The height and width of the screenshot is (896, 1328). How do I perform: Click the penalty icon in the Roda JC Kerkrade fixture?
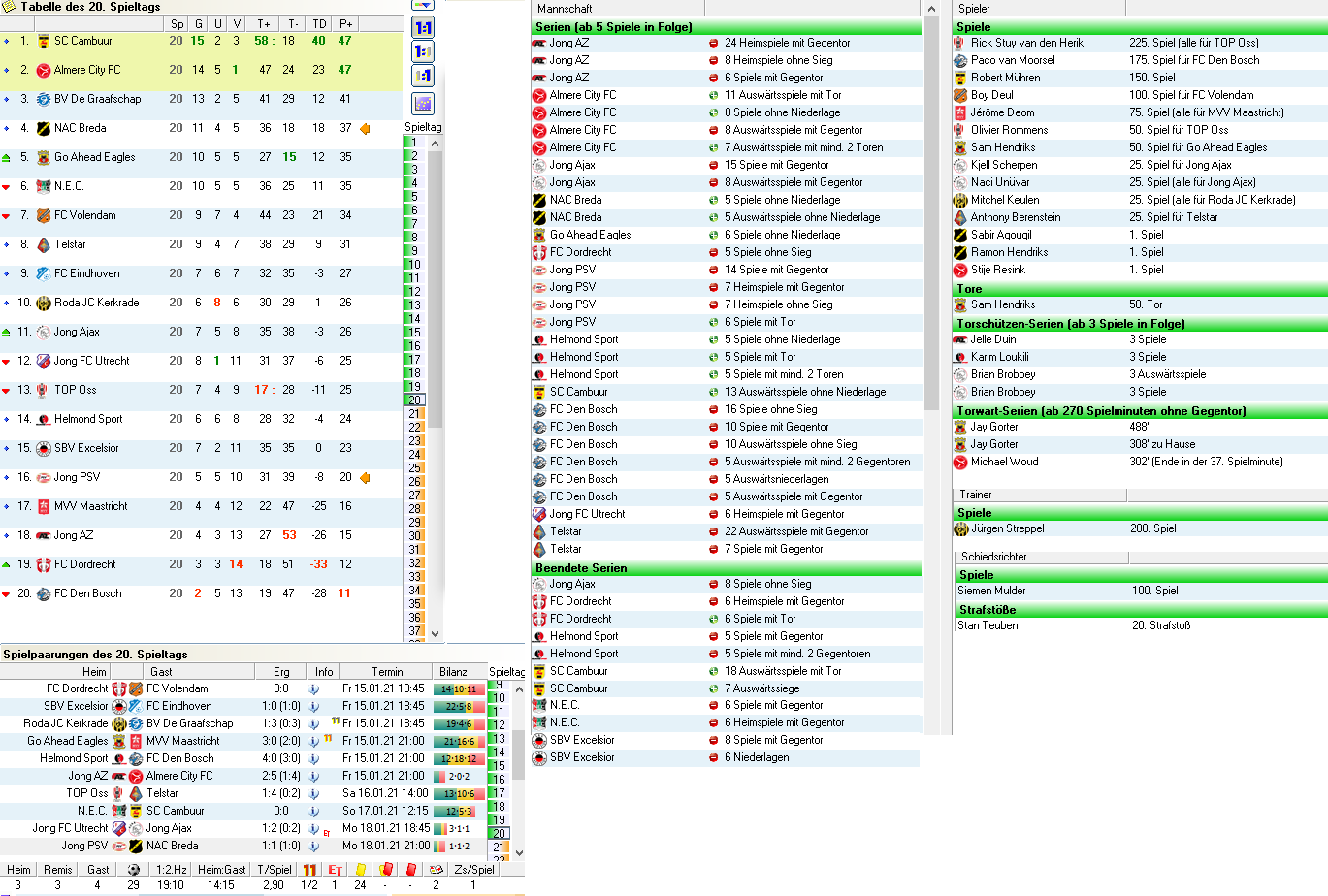pyautogui.click(x=336, y=721)
